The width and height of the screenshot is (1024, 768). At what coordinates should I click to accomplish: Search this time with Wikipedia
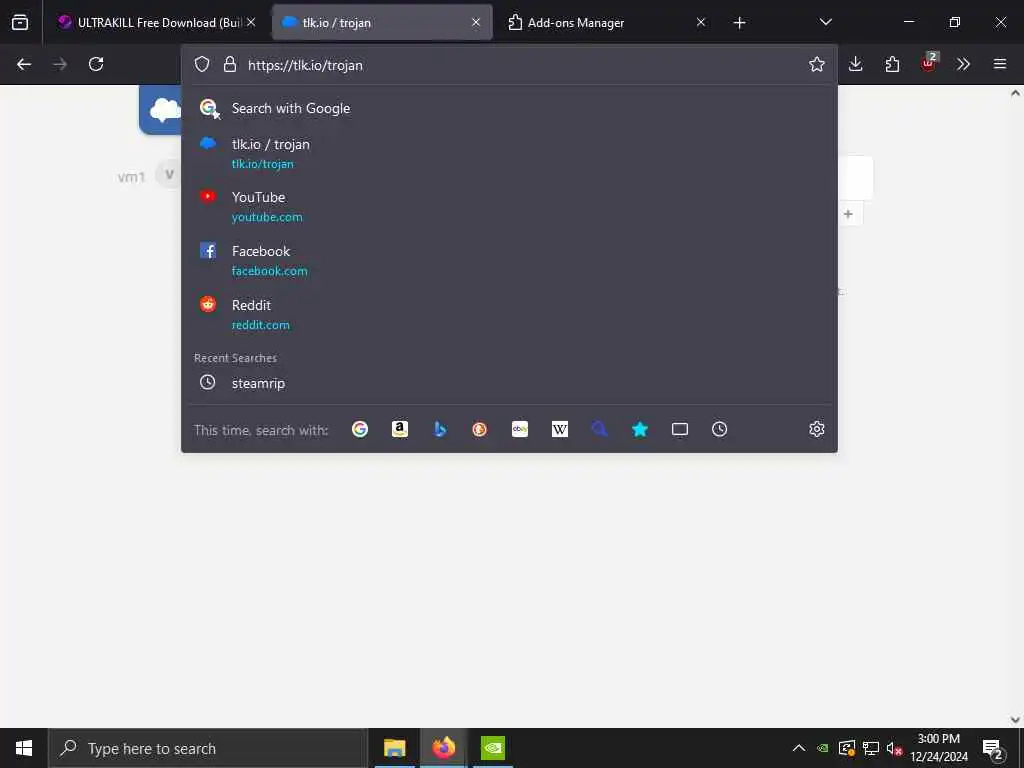point(560,429)
